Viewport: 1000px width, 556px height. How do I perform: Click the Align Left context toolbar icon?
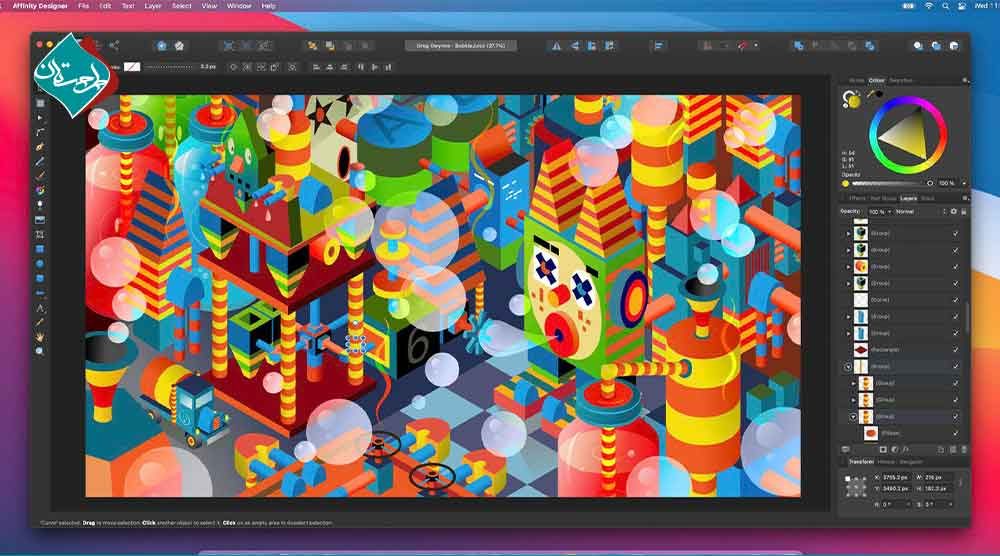click(316, 67)
